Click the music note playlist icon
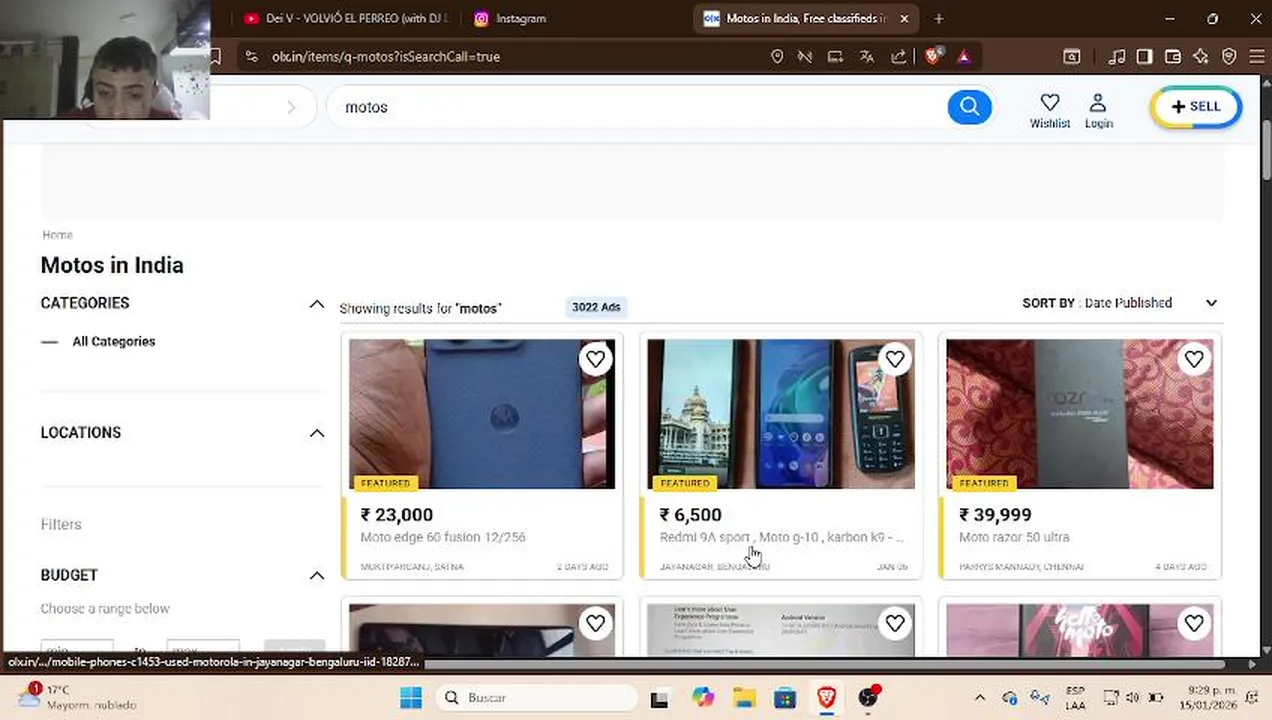Screen dimensions: 1272x720 [x=1117, y=57]
